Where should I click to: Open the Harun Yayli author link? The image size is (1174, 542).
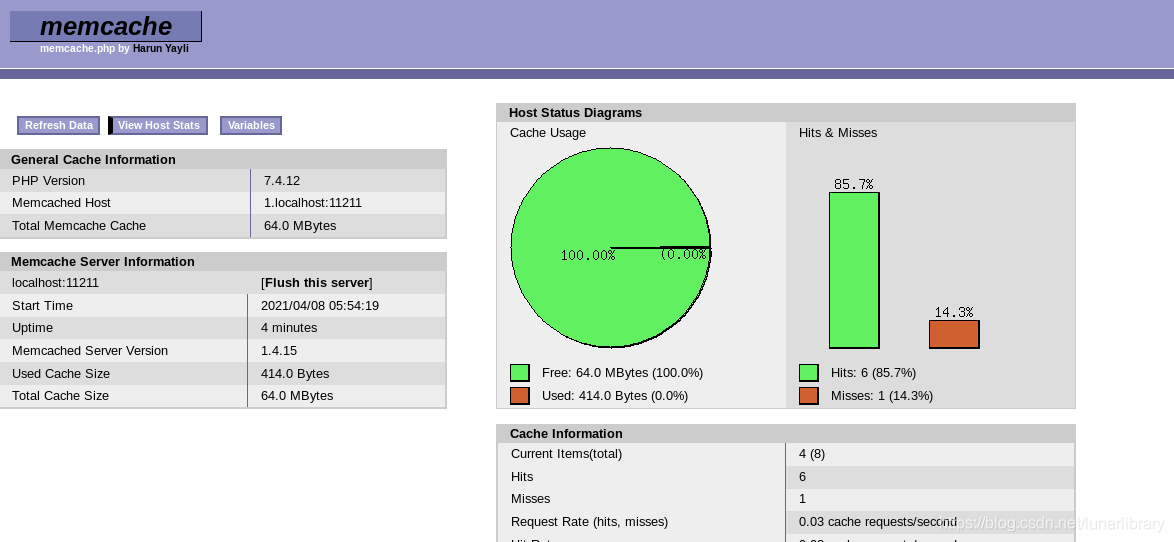pos(160,49)
